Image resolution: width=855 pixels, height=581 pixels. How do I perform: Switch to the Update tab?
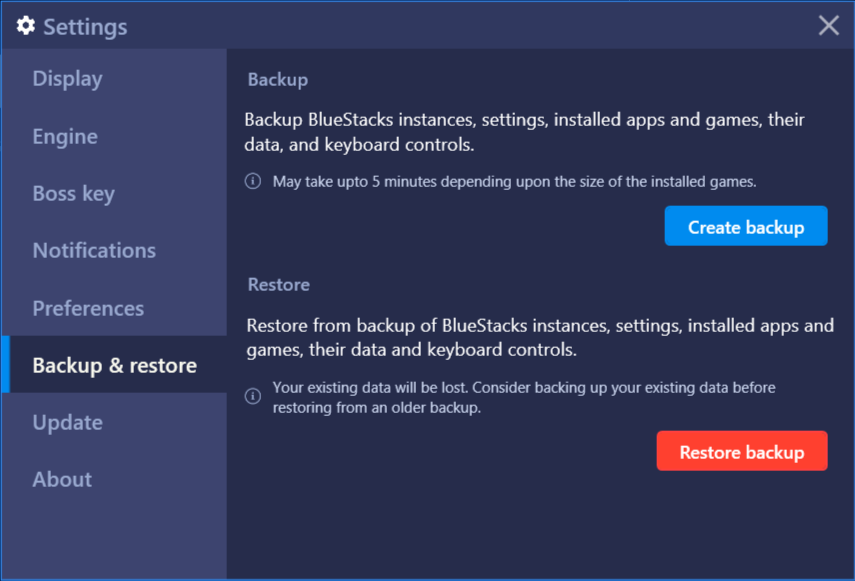(x=114, y=422)
